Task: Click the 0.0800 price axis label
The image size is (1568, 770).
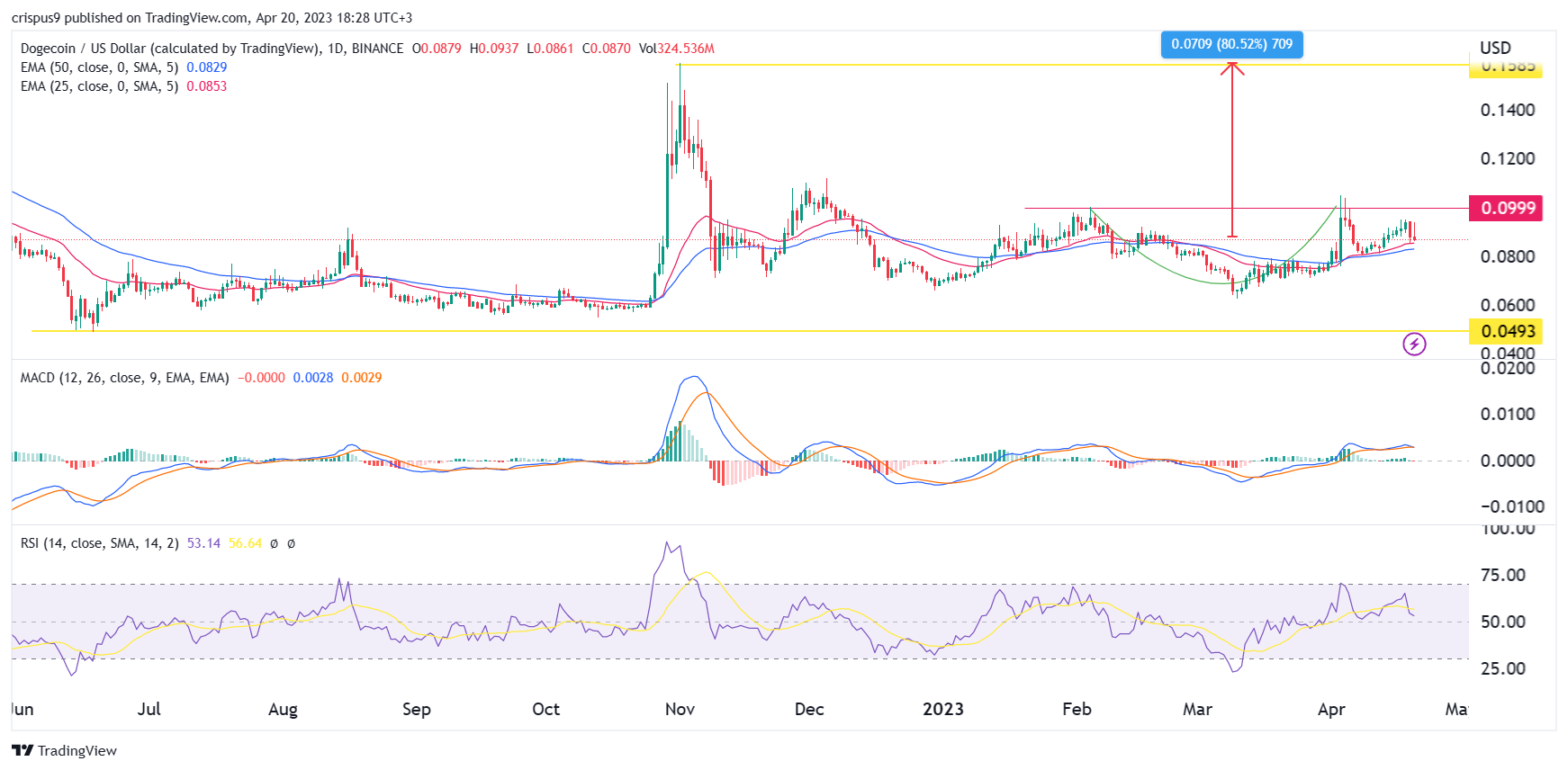Action: coord(1508,256)
